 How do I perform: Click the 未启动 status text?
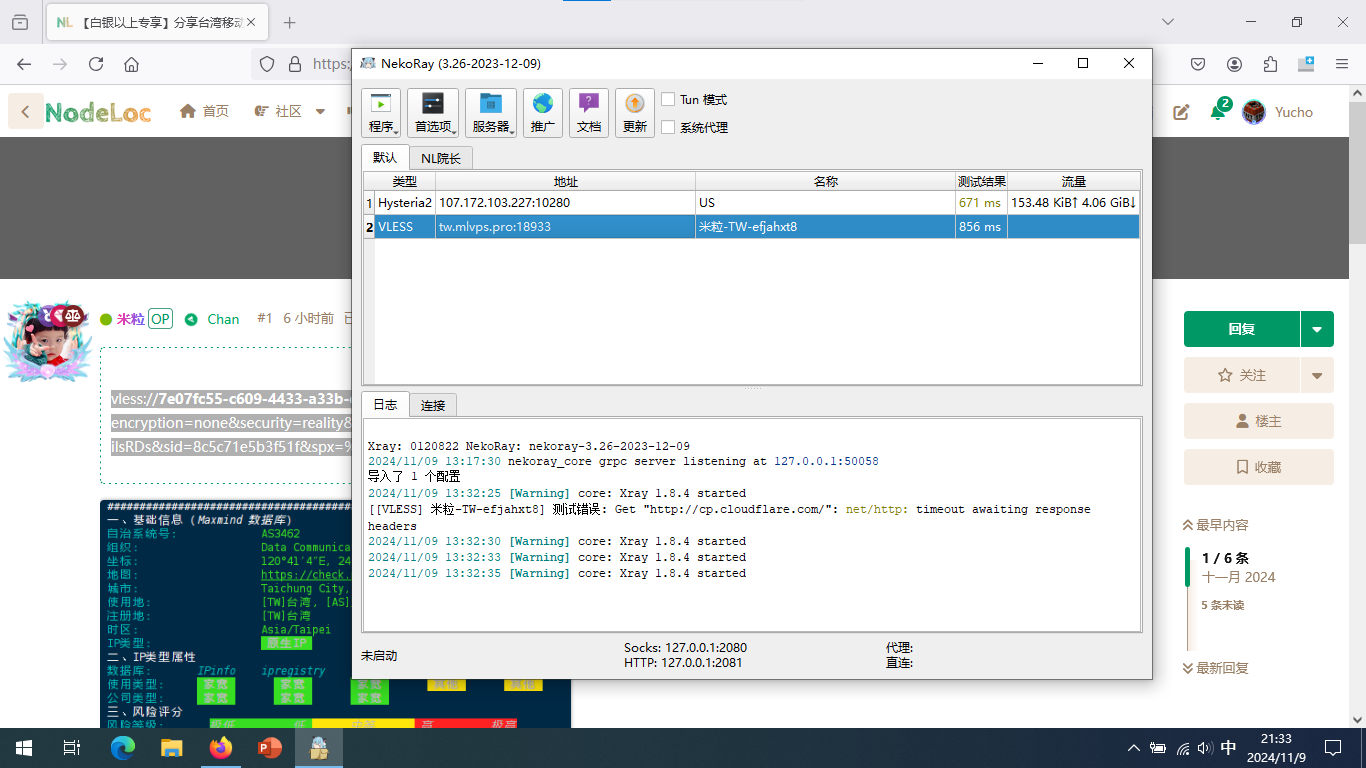379,656
